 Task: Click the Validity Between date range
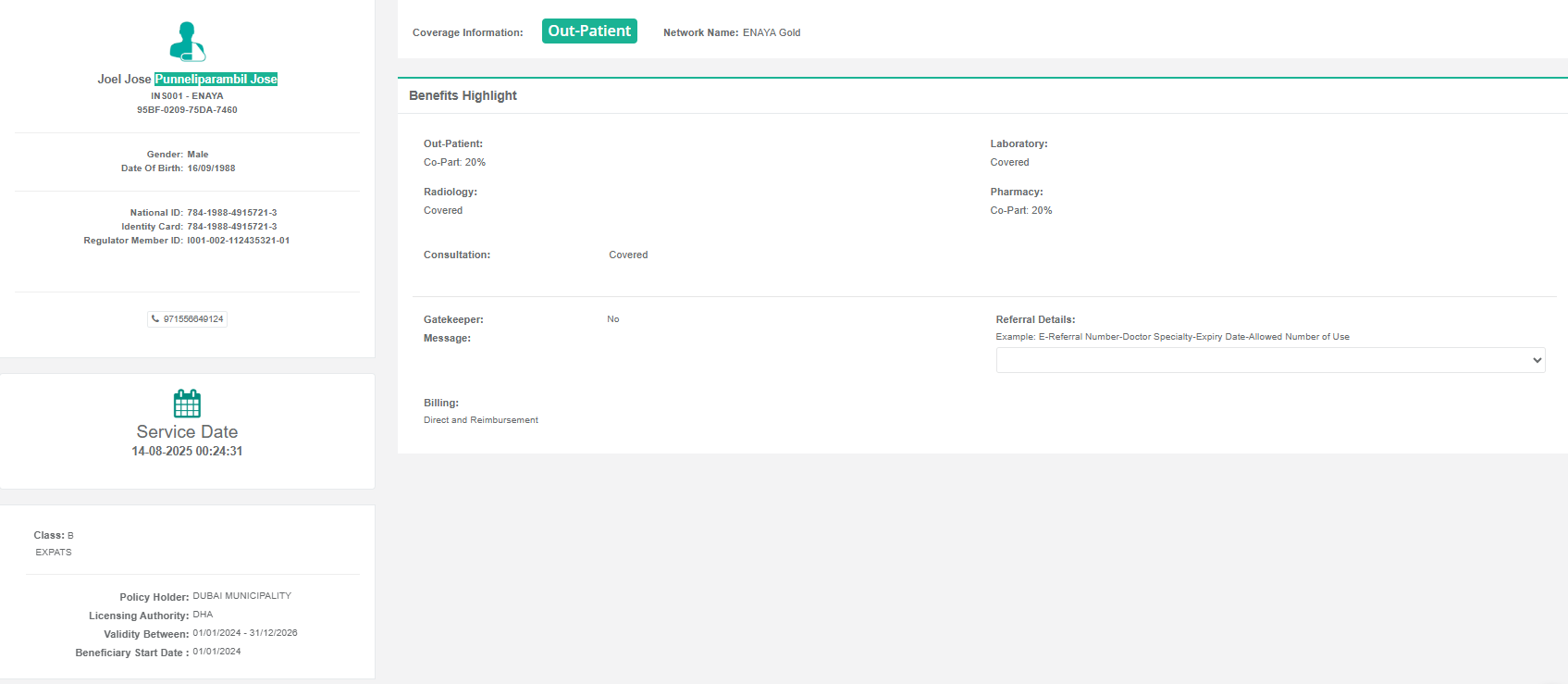[245, 633]
